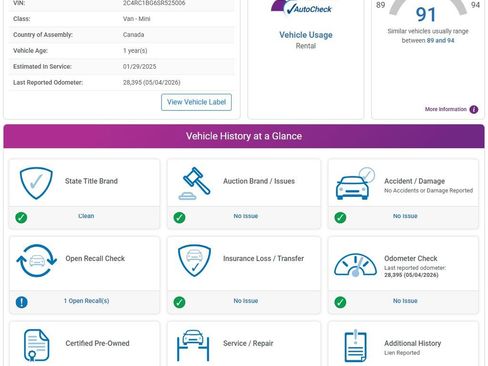Click green checkmark next to Clean status

(x=21, y=217)
